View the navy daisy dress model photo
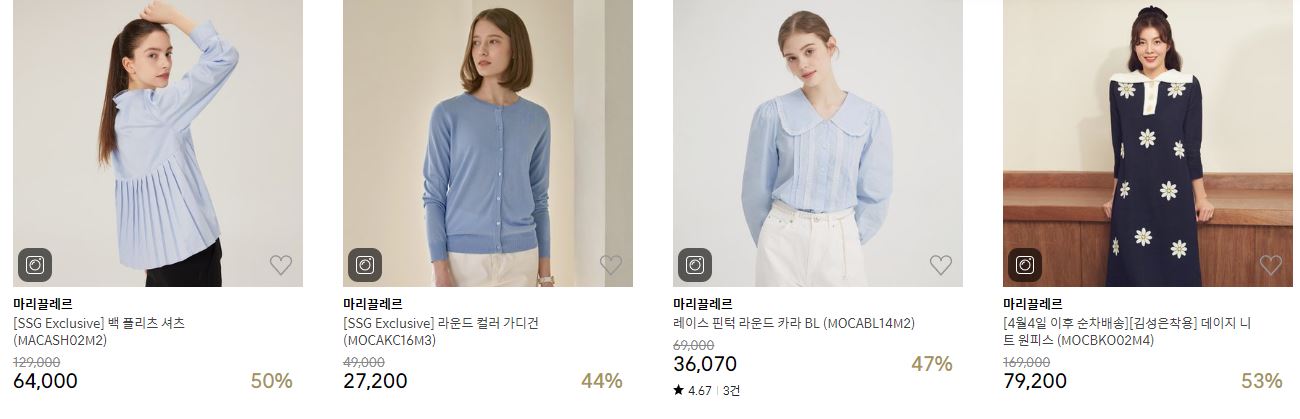Image resolution: width=1300 pixels, height=419 pixels. (1148, 143)
